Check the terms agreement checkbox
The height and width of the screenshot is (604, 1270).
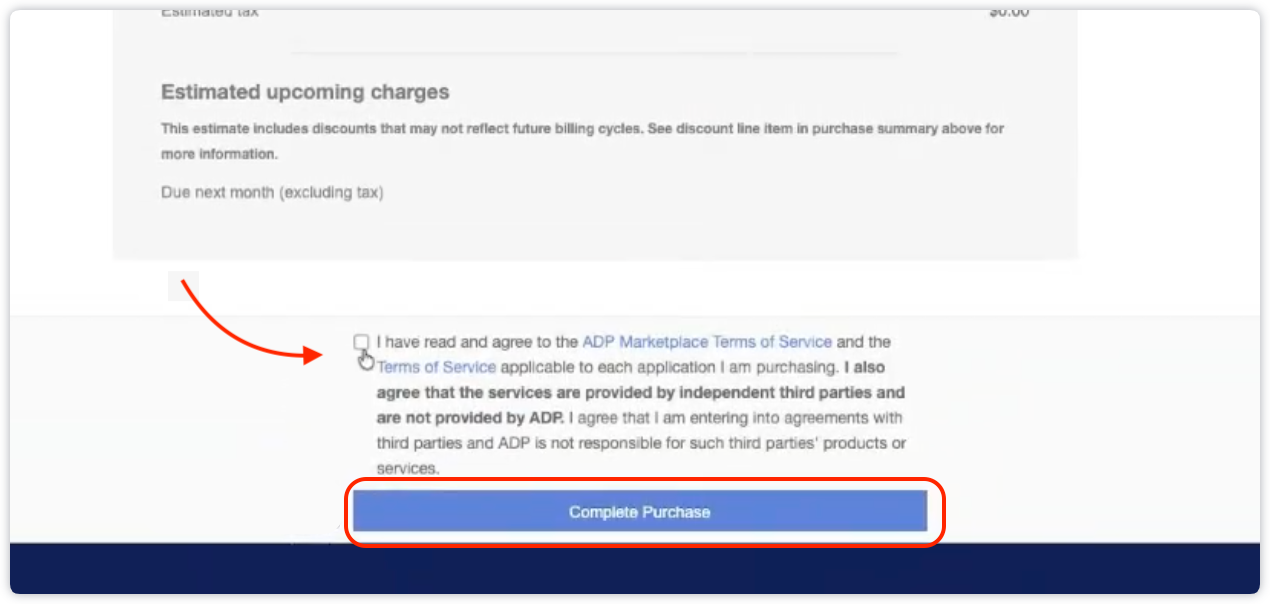coord(361,342)
